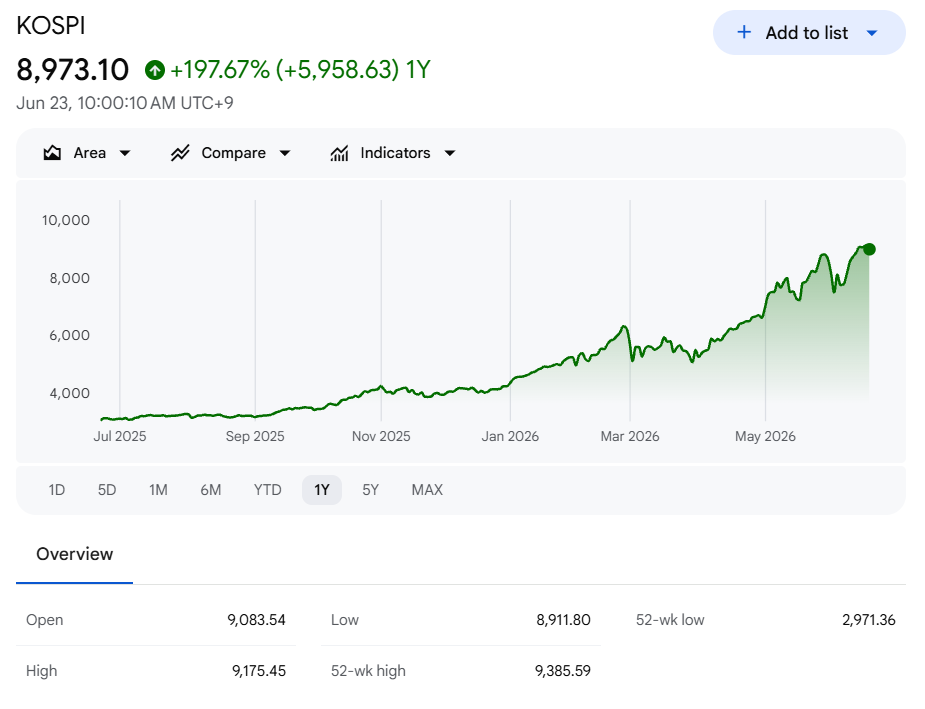This screenshot has height=709, width=925.
Task: Click the green endpoint dot on chart
Action: click(869, 250)
